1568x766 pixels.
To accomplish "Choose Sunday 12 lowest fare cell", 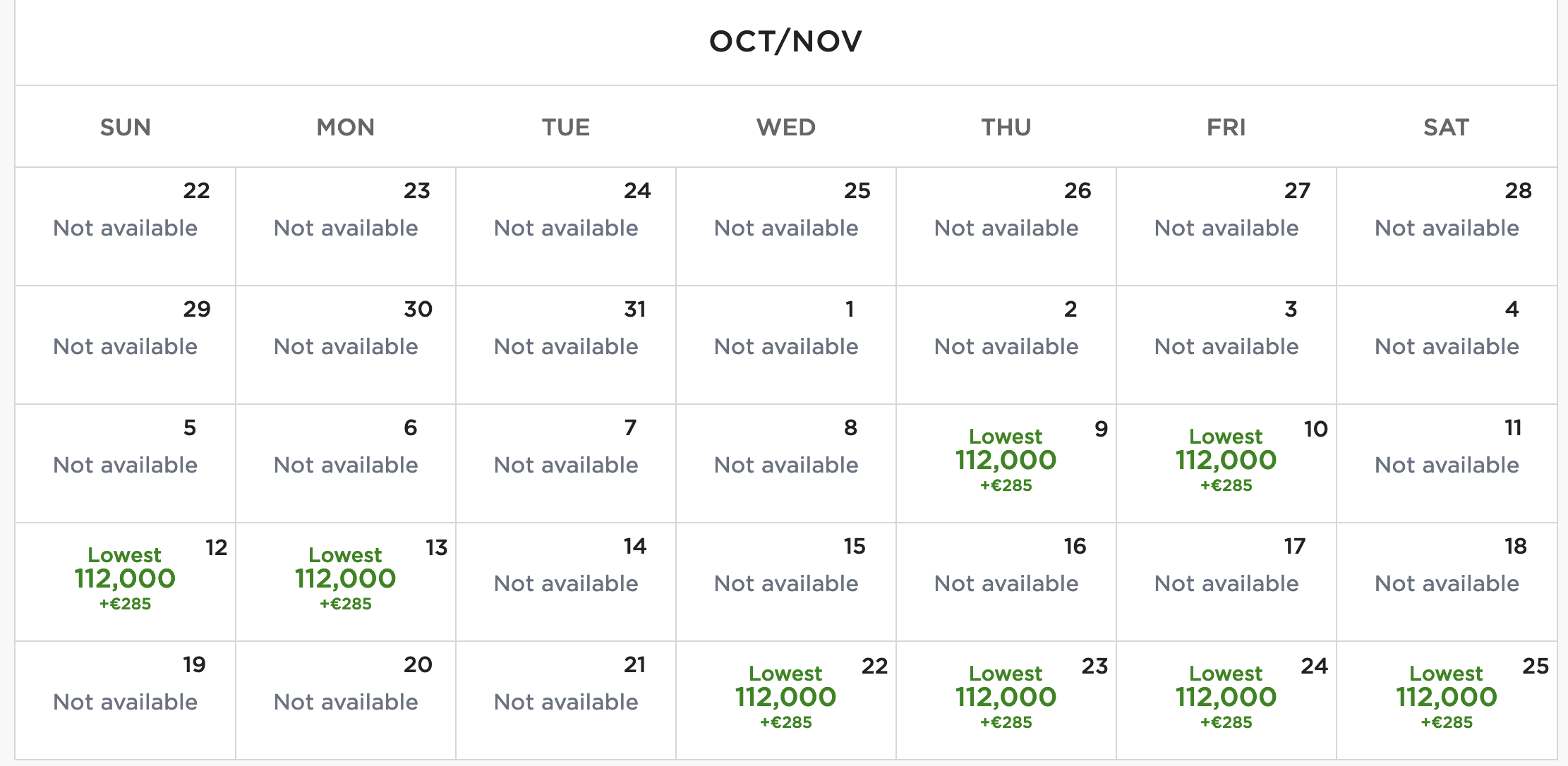I will click(x=125, y=581).
